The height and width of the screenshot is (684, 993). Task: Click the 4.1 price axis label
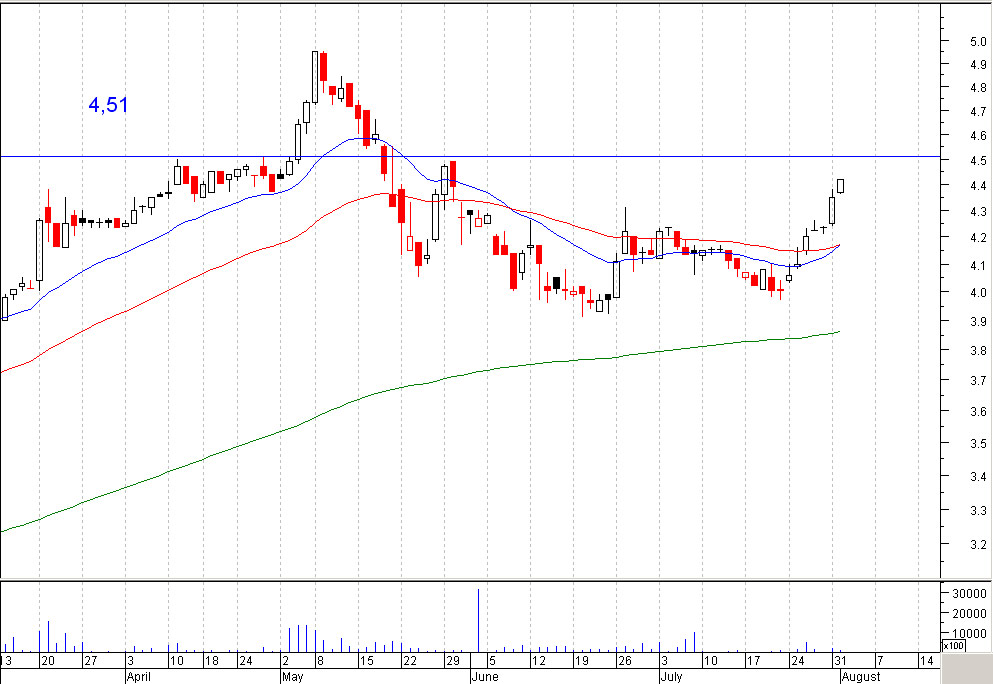[x=978, y=266]
